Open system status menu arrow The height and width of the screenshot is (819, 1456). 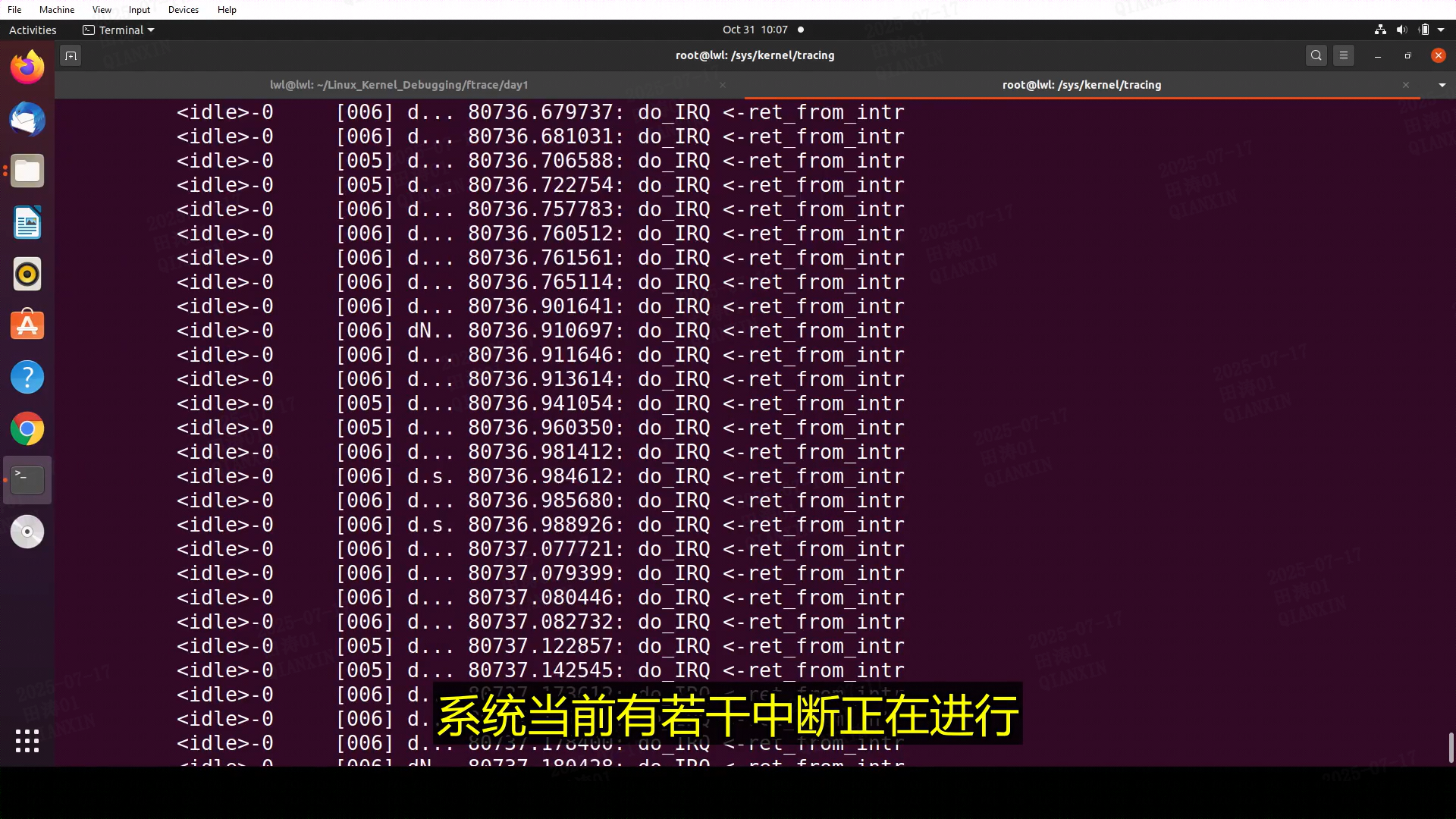coord(1441,30)
